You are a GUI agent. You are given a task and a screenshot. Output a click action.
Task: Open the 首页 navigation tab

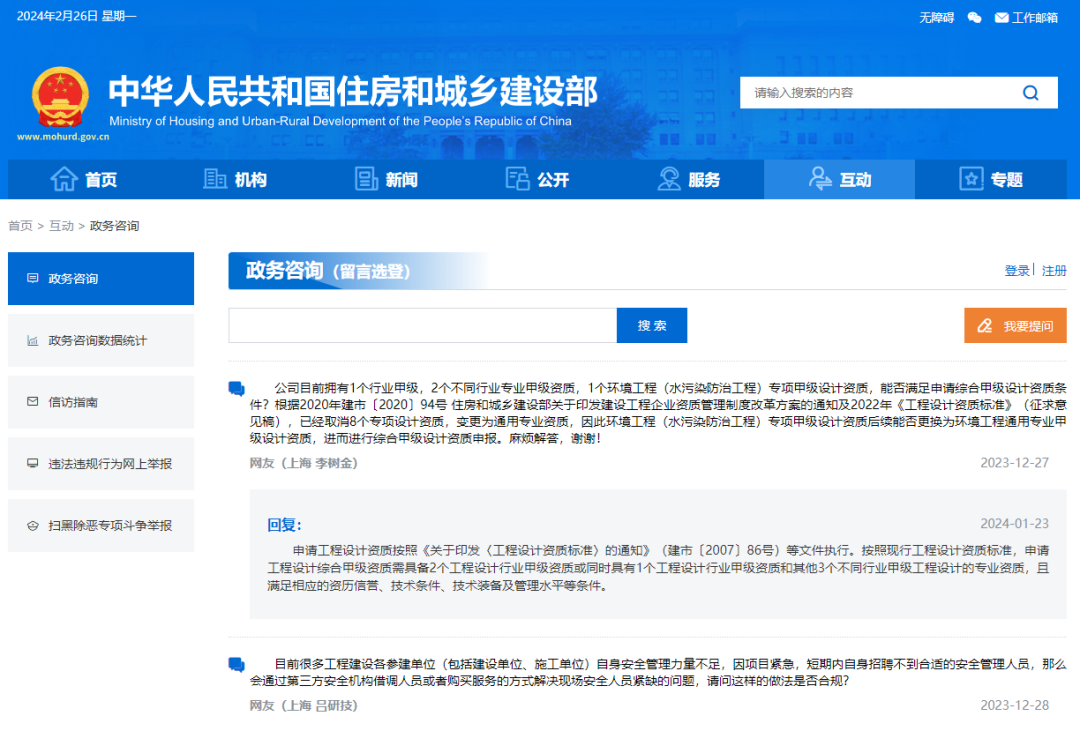coord(83,179)
